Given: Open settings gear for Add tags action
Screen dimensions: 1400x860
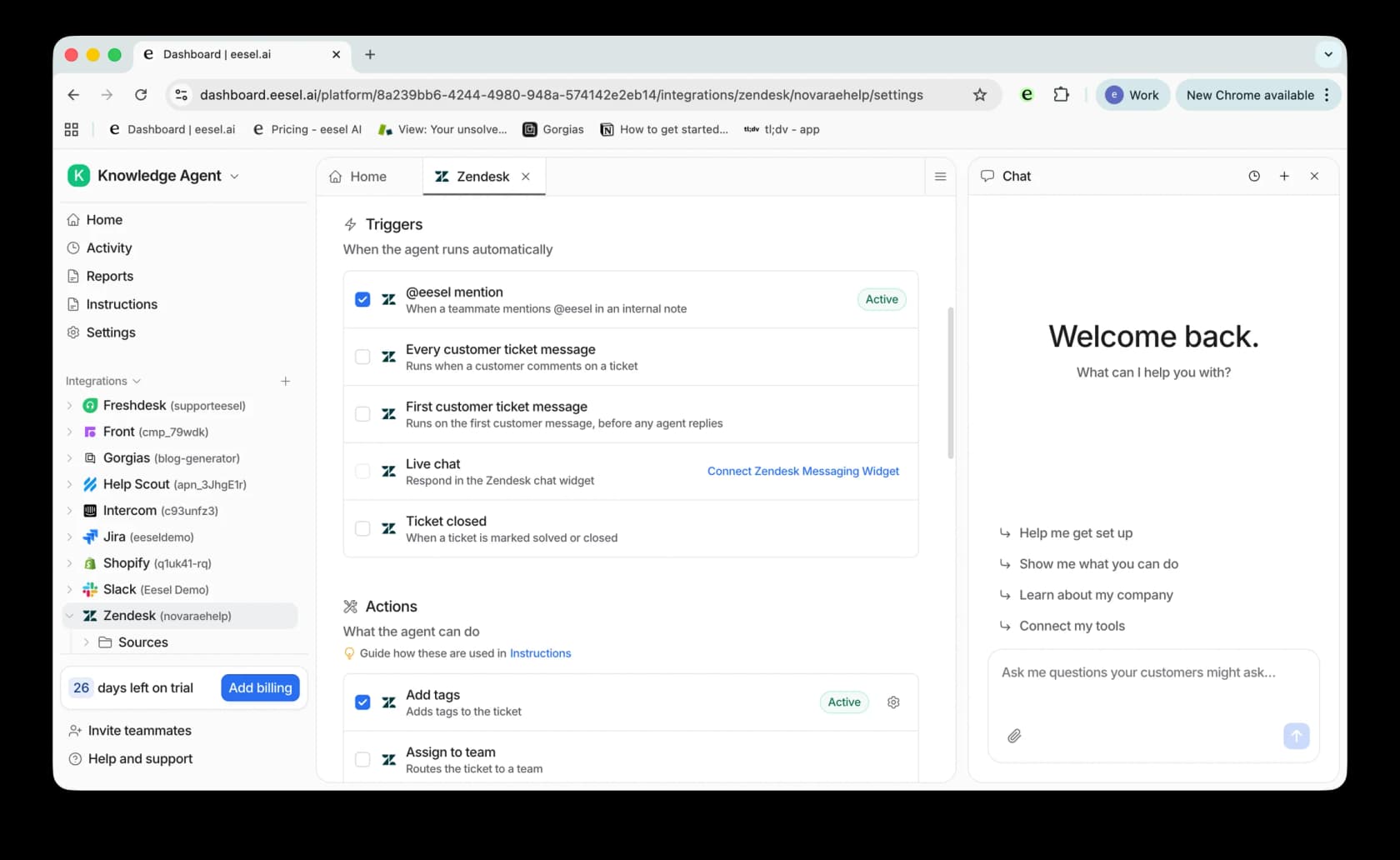Looking at the screenshot, I should click(893, 702).
